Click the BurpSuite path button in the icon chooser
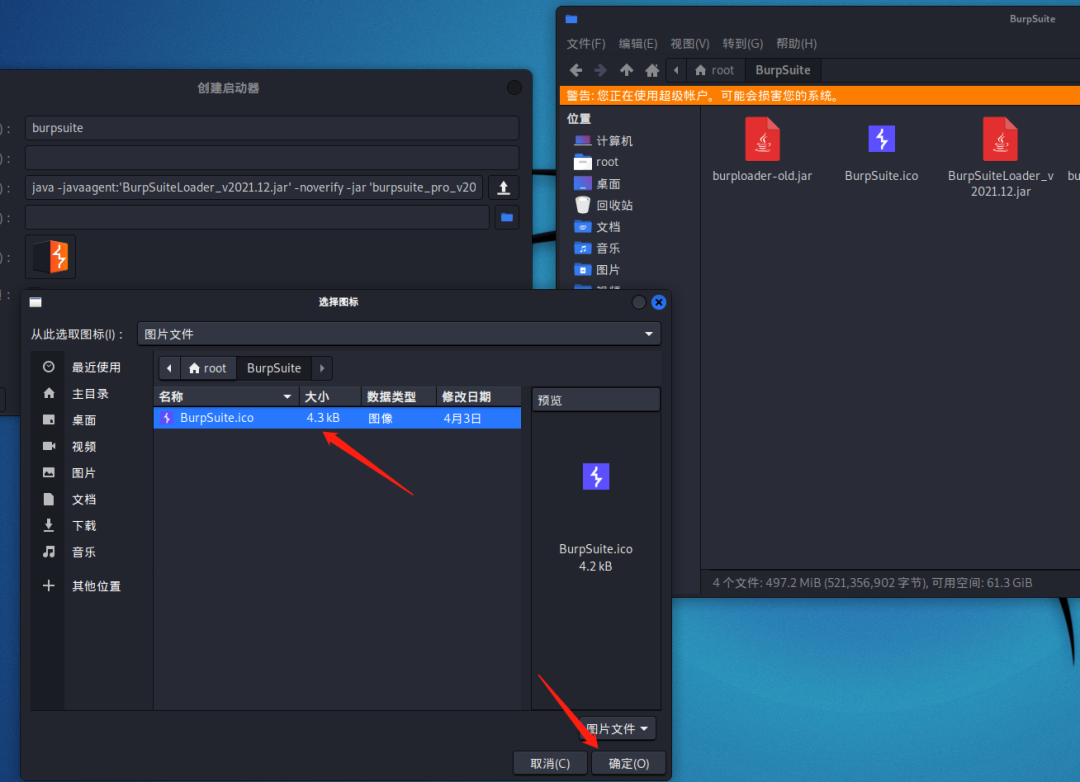The width and height of the screenshot is (1080, 782). [274, 368]
